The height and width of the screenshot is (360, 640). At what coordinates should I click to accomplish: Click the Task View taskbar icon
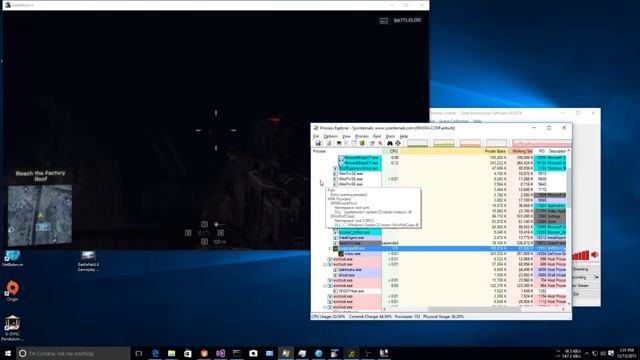139,353
